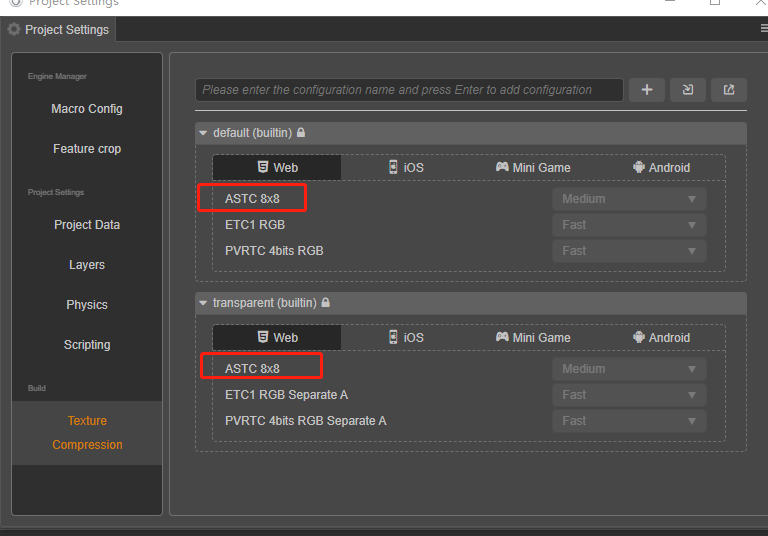Open ETC1 RGB Fast quality dropdown
Screen dimensions: 768x536
coord(629,225)
